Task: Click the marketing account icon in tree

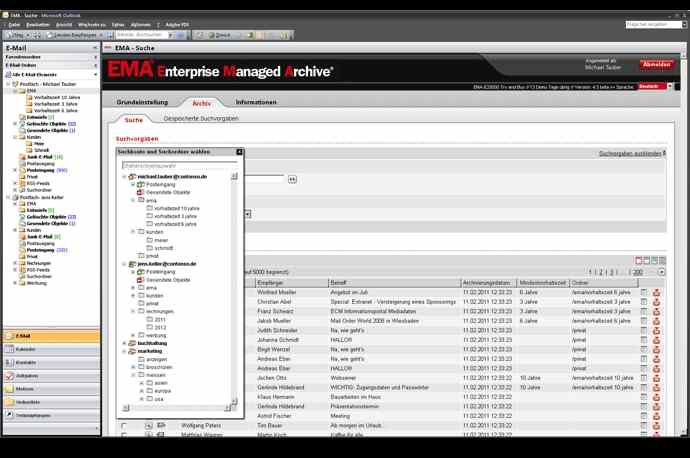Action: click(x=132, y=351)
